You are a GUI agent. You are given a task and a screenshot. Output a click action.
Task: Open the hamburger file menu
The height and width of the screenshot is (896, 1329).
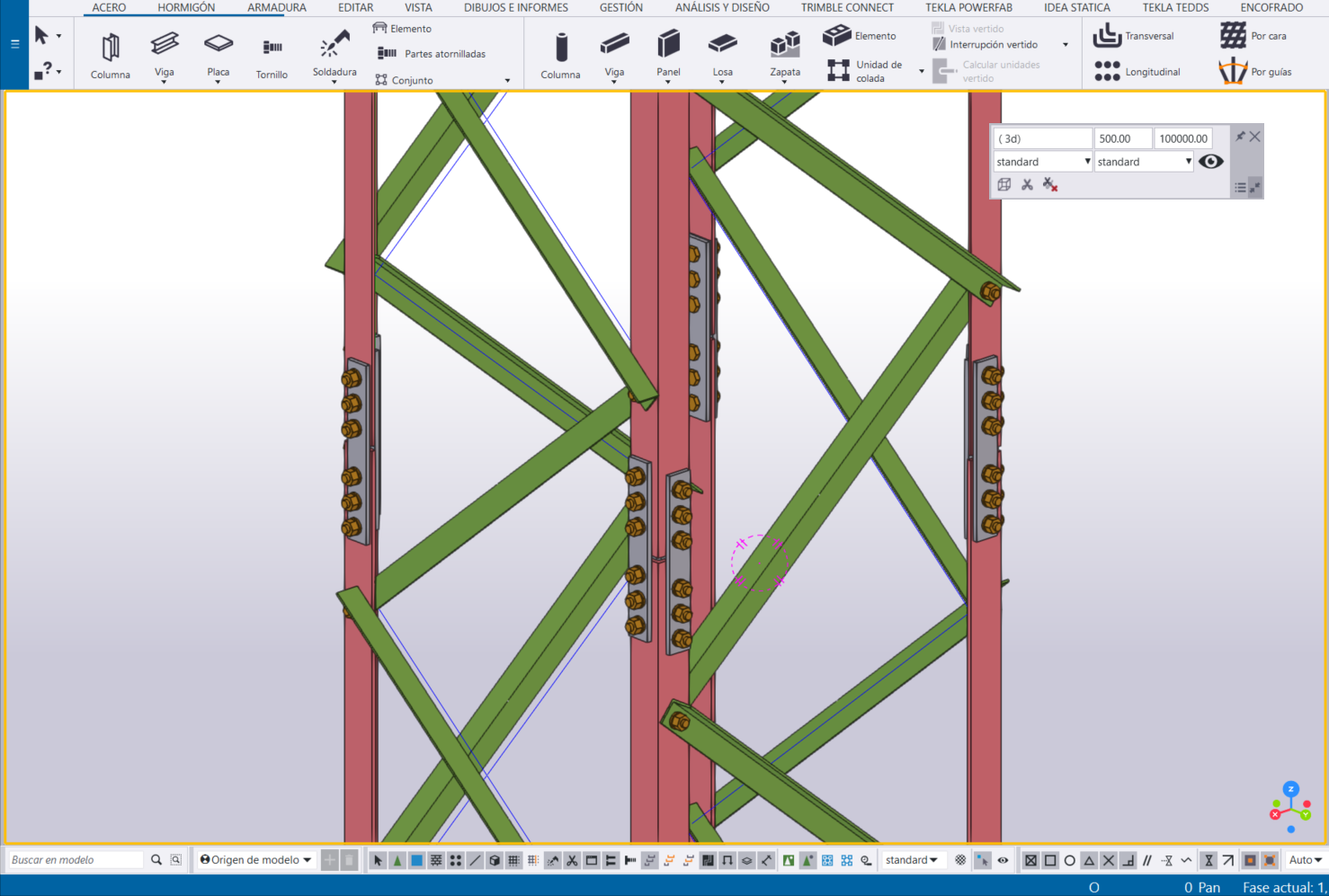click(14, 43)
